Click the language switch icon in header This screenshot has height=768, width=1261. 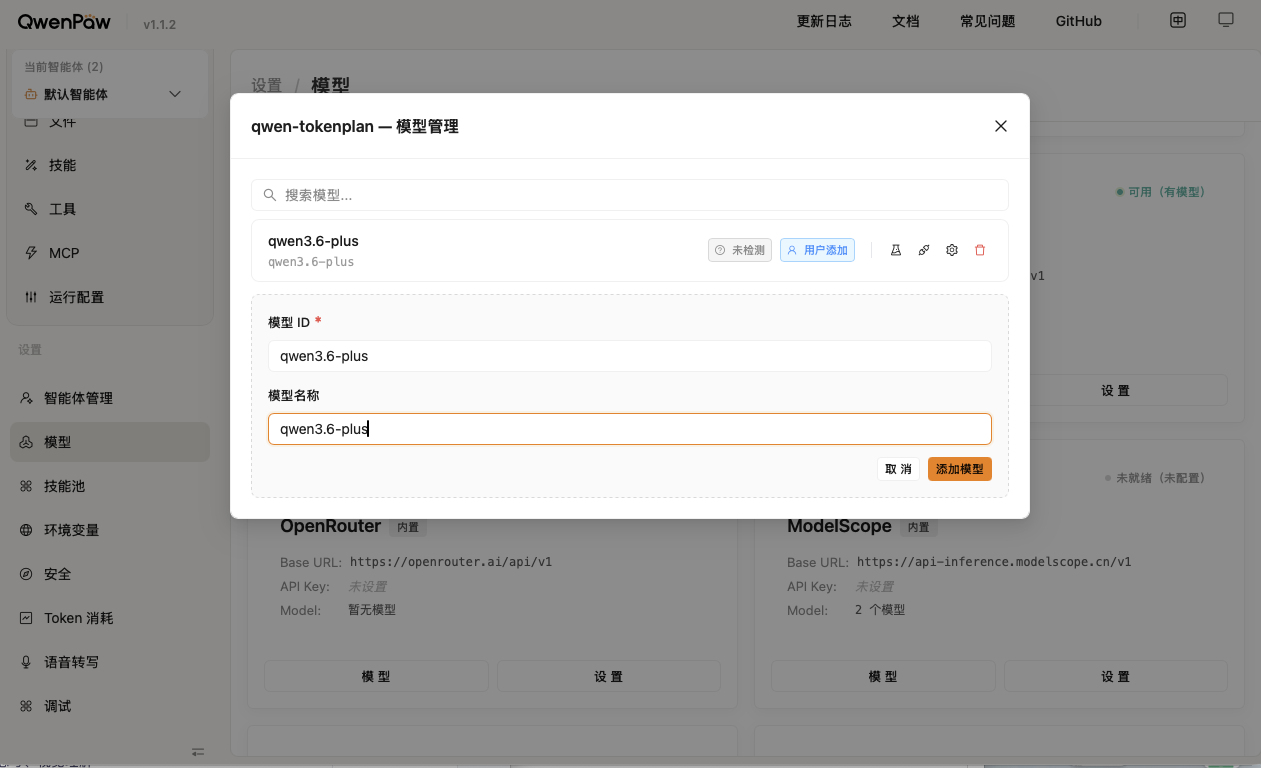[x=1178, y=20]
